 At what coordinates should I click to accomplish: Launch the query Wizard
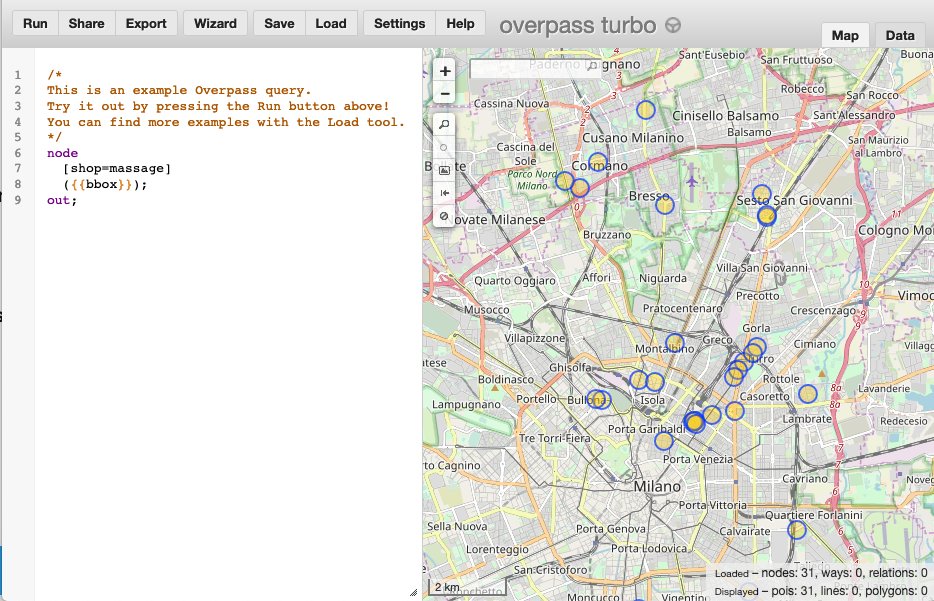pos(215,23)
